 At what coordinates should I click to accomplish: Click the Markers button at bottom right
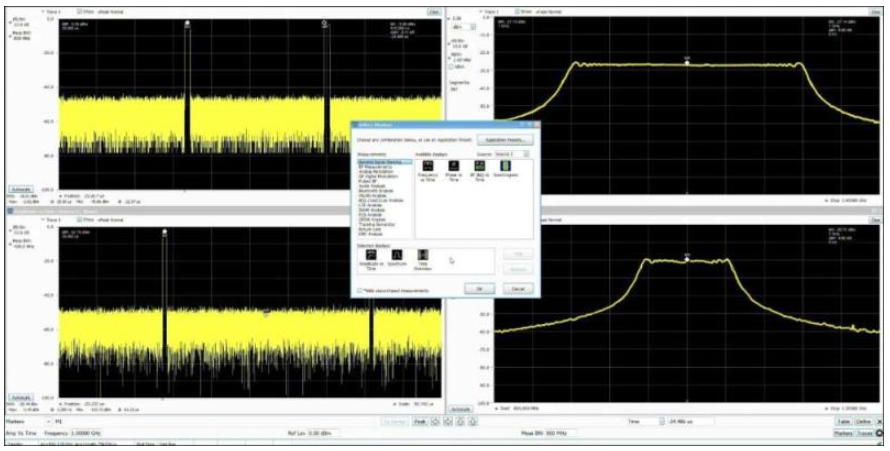843,433
